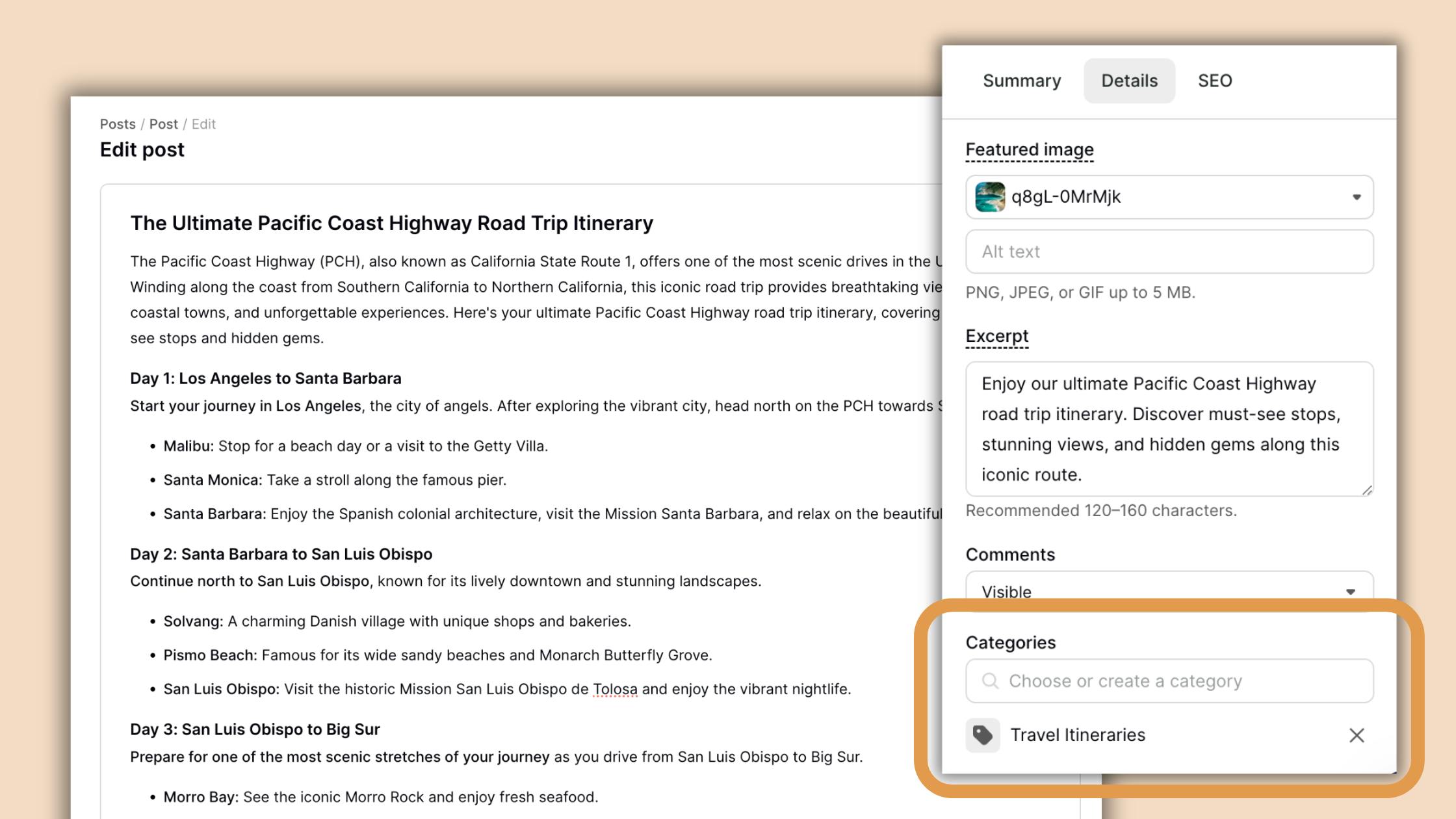1456x819 pixels.
Task: Click the Excerpt field label
Action: pyautogui.click(x=996, y=336)
